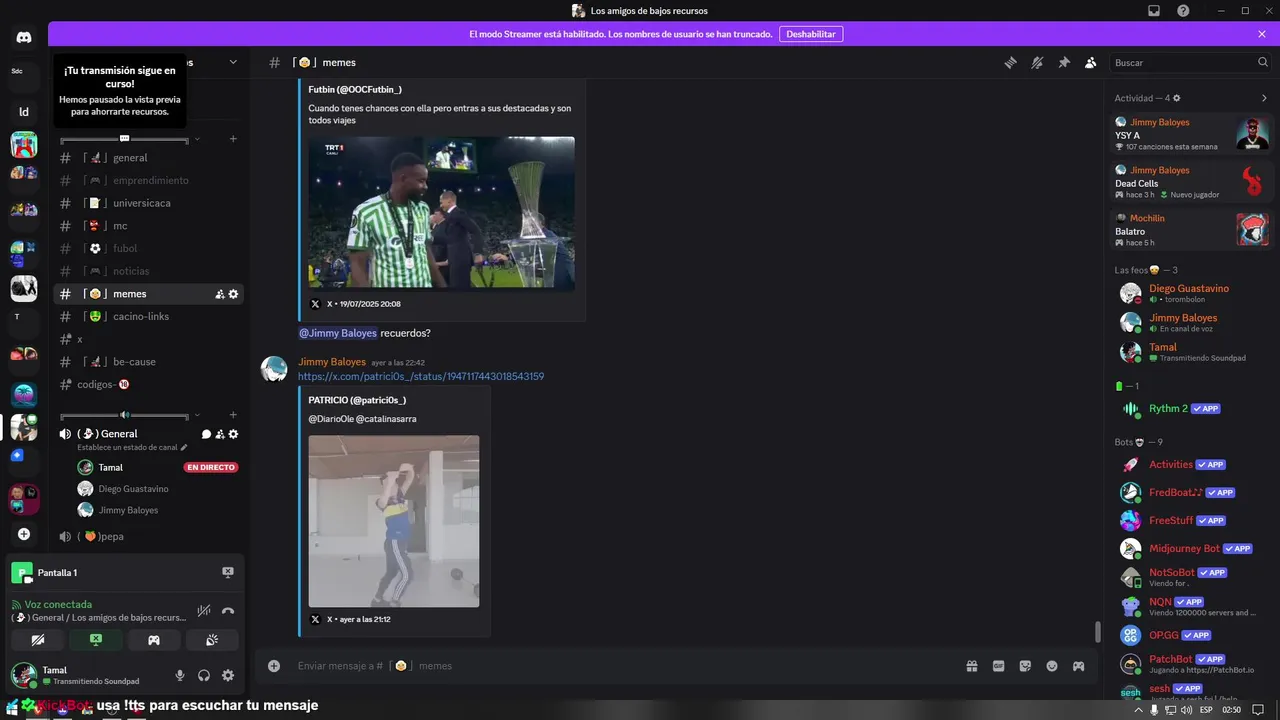Open the Threads icon in channel header
The width and height of the screenshot is (1280, 720).
1011,62
